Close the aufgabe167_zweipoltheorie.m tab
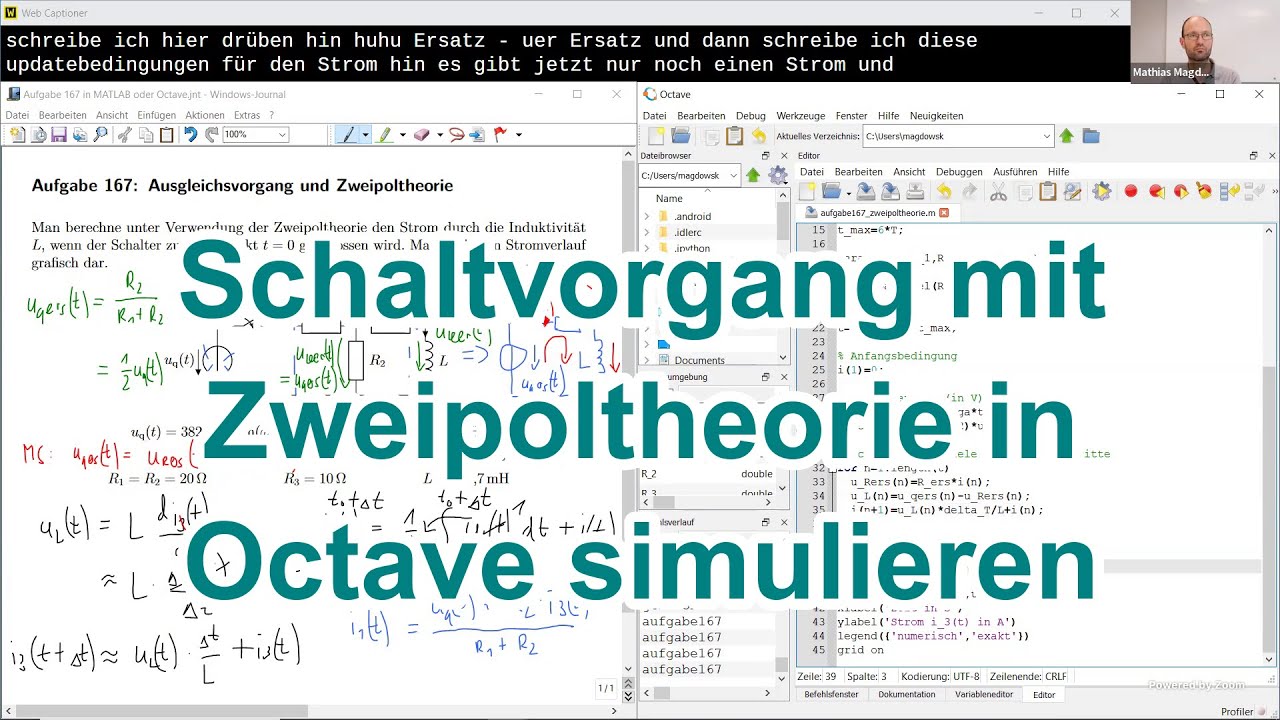 tap(944, 213)
